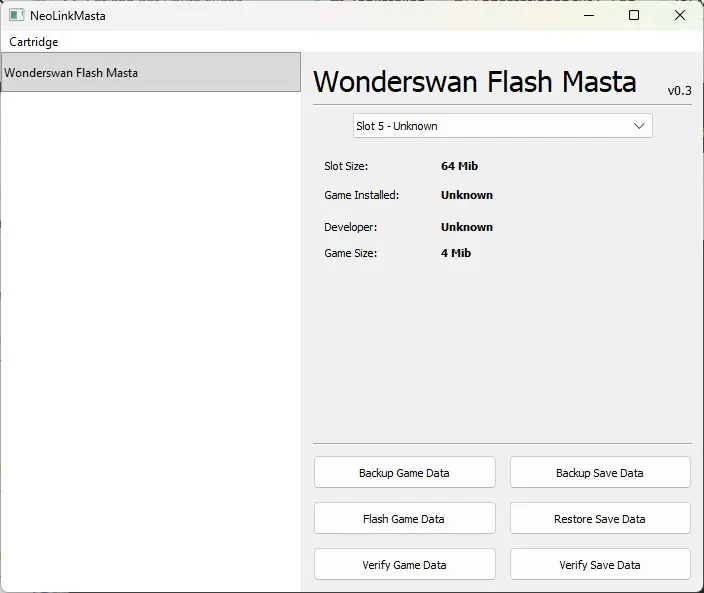Click the Flash Game Data button
Image resolution: width=704 pixels, height=593 pixels.
coord(405,518)
